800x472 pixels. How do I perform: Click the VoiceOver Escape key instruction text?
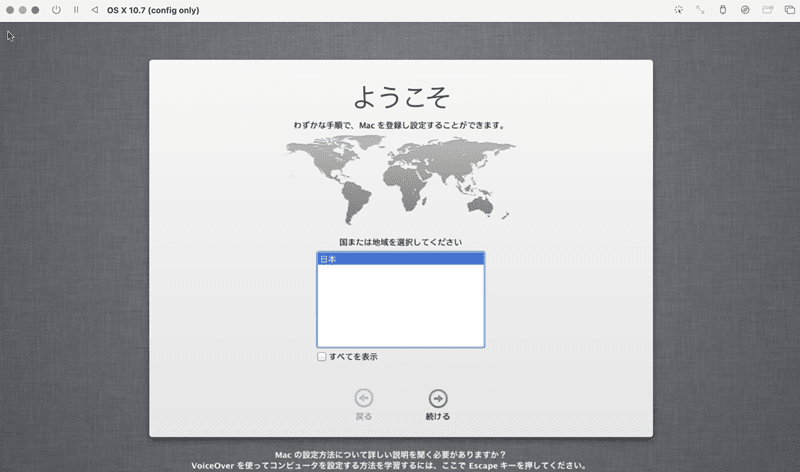coord(389,465)
